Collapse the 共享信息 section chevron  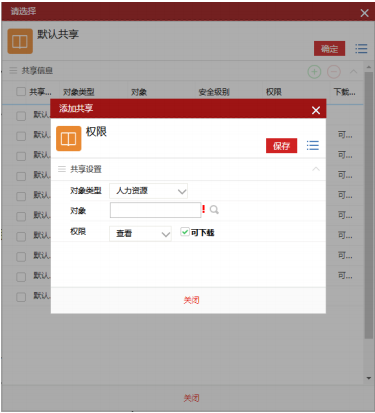pos(353,72)
